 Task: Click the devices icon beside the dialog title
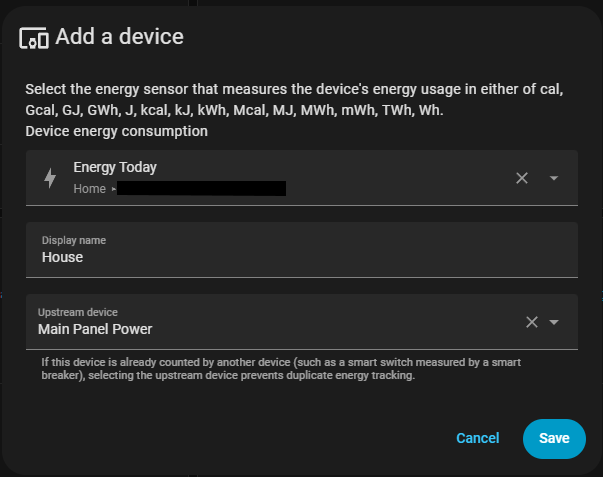click(x=34, y=38)
